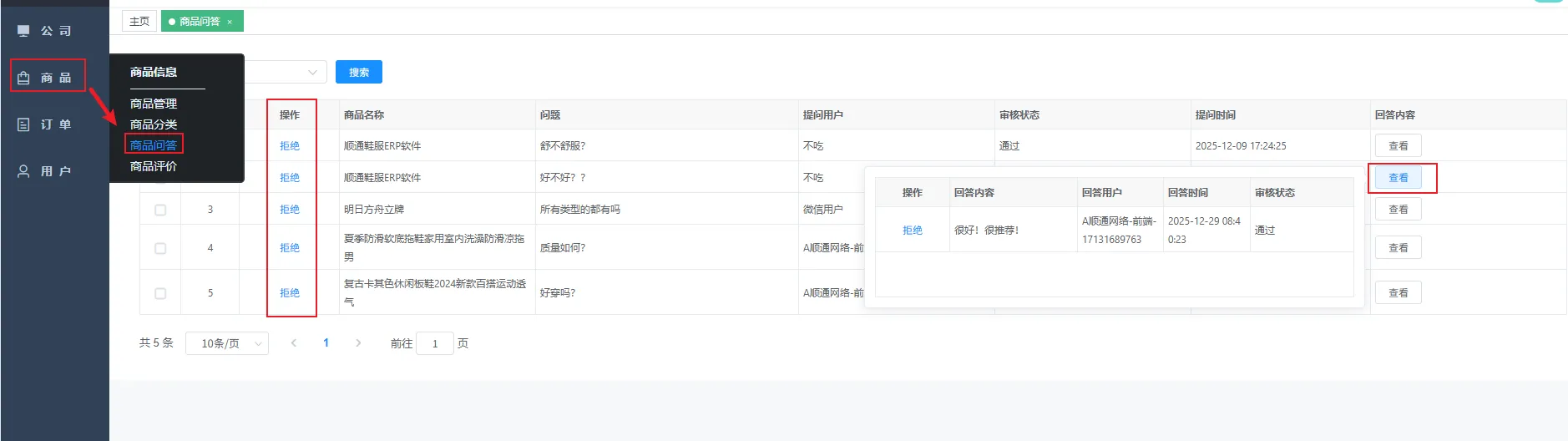Click 查看 button in the first row
The height and width of the screenshot is (441, 1568).
pos(1398,146)
